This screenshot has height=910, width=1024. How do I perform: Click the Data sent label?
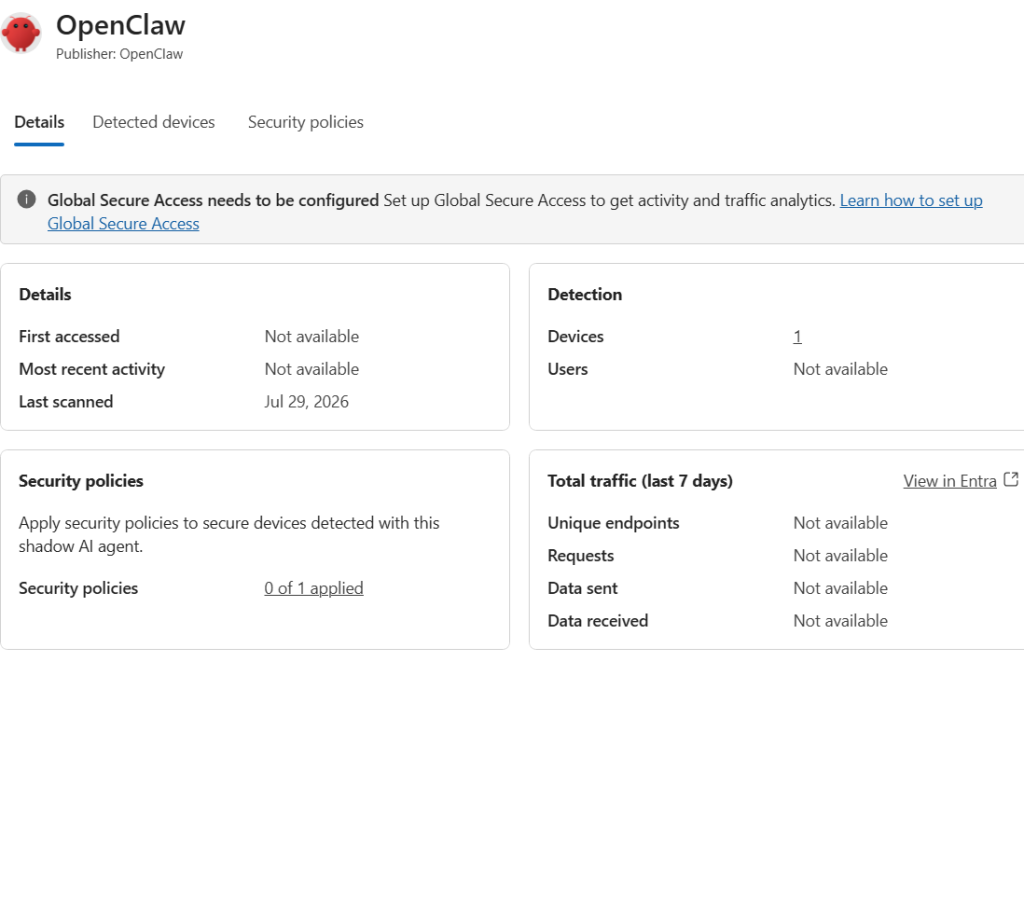(583, 588)
